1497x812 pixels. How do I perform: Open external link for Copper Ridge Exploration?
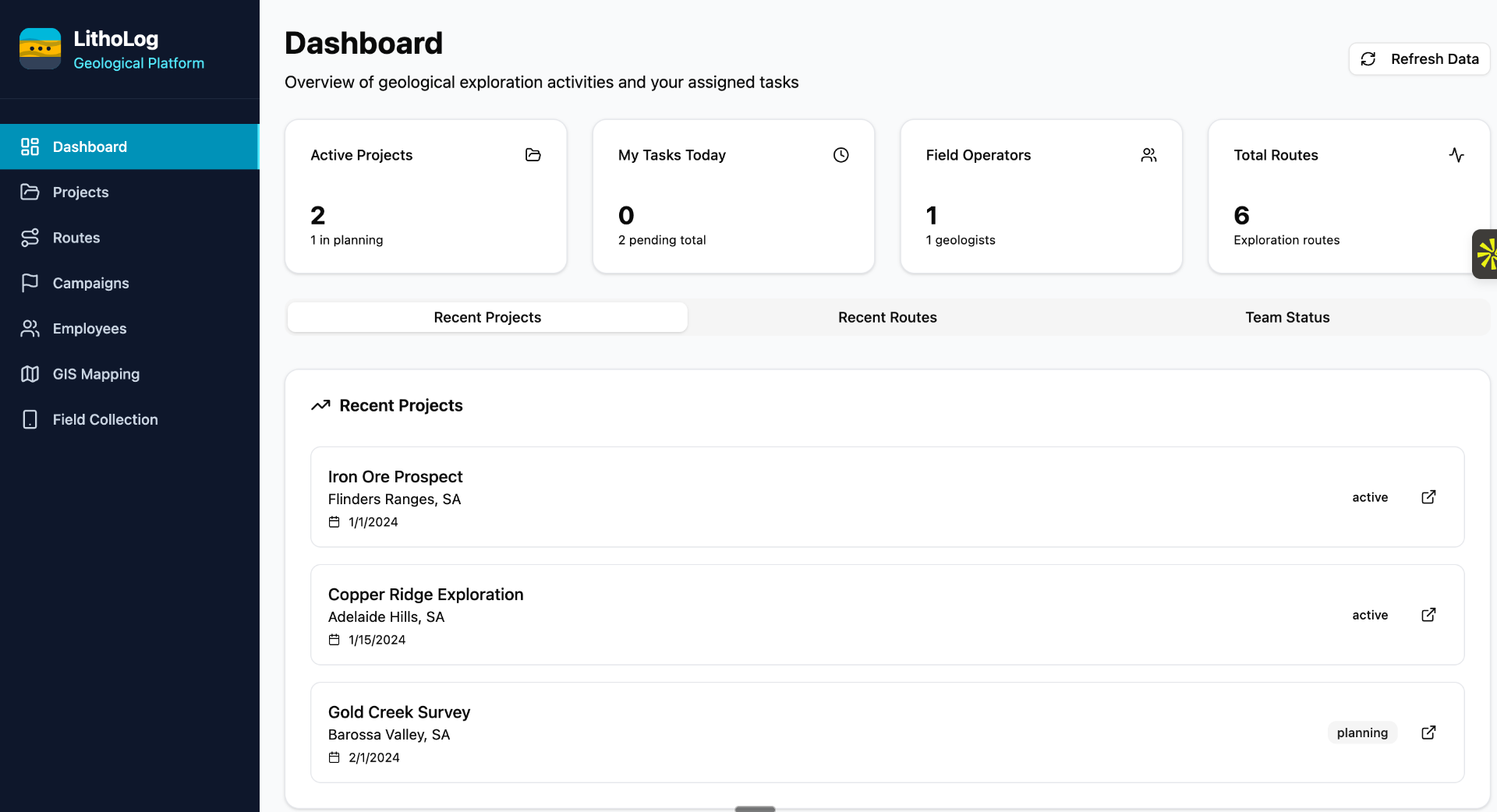(1428, 615)
